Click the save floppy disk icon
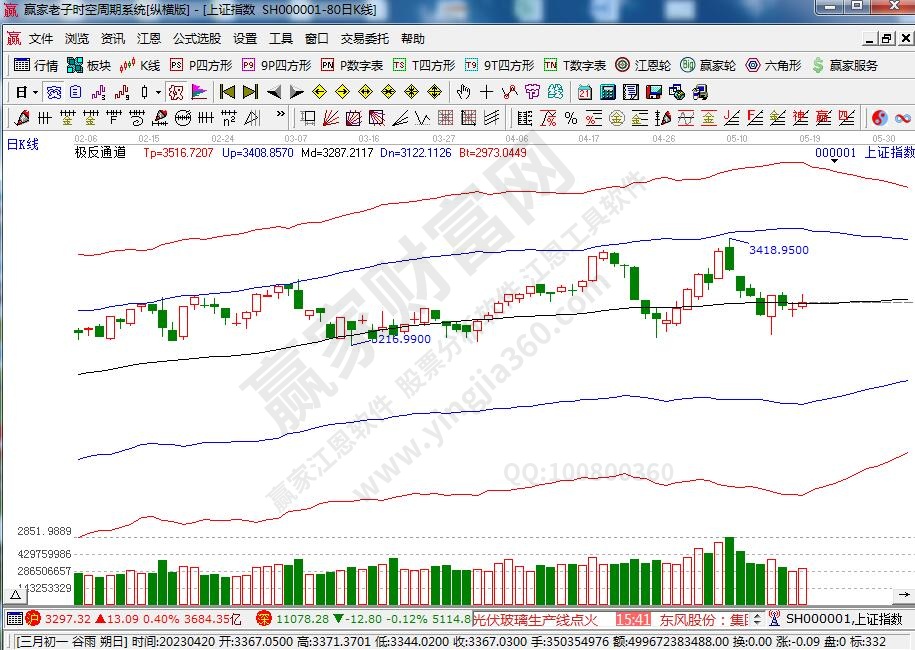Viewport: 915px width, 650px height. (x=654, y=92)
